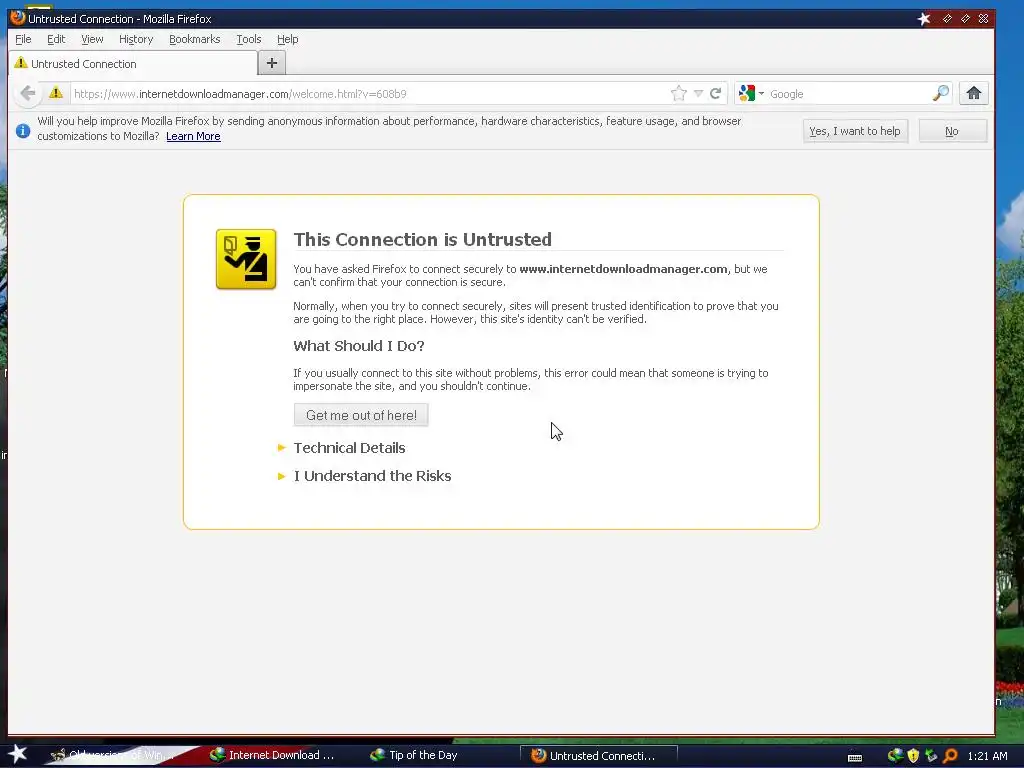
Task: Switch to Internet Download Manager taskbar item
Action: [x=272, y=755]
